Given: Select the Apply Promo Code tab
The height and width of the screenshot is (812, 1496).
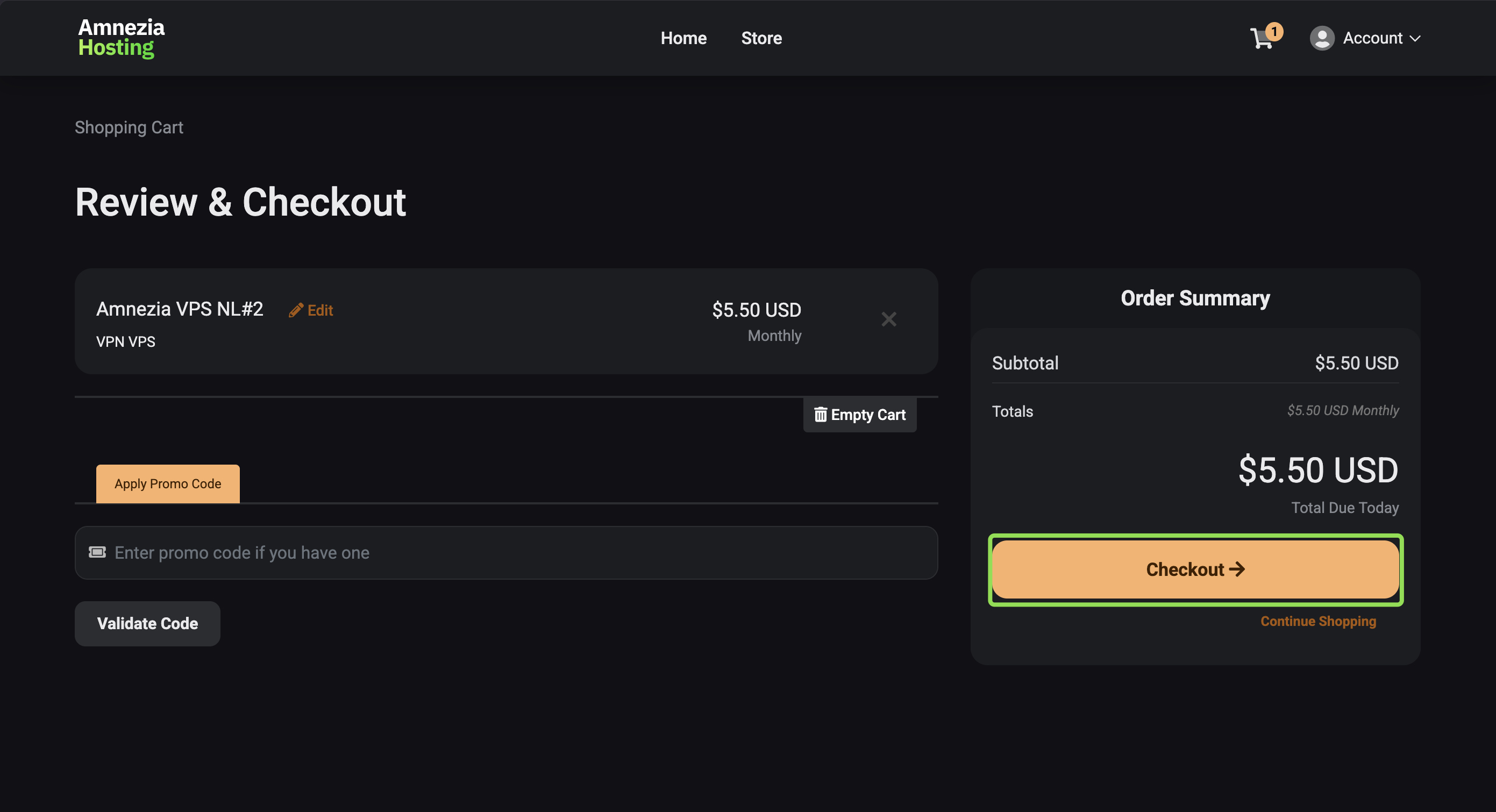Looking at the screenshot, I should click(168, 483).
